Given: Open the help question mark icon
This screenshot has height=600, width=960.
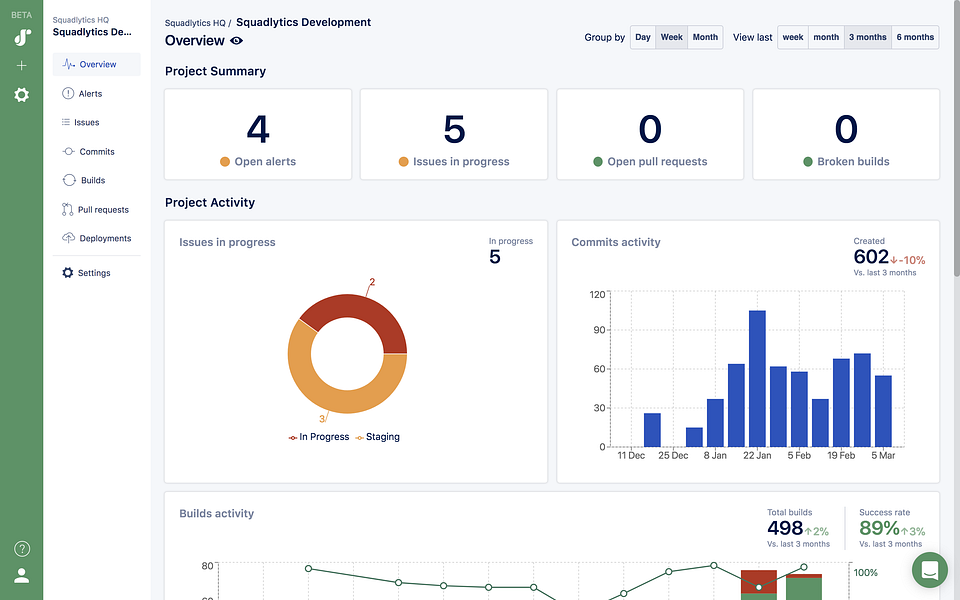Looking at the screenshot, I should tap(22, 549).
